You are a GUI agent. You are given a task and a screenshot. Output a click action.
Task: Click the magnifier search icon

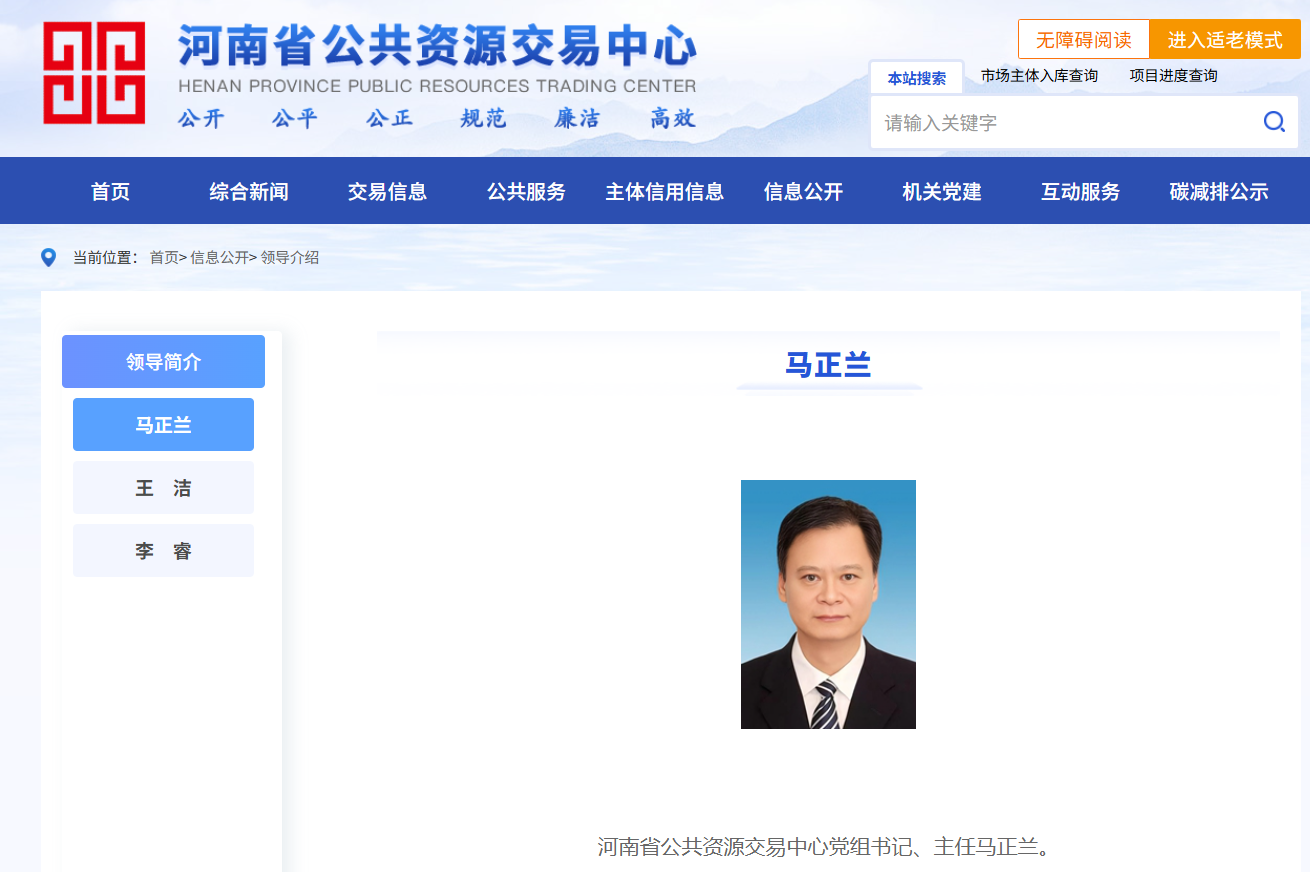(1274, 122)
